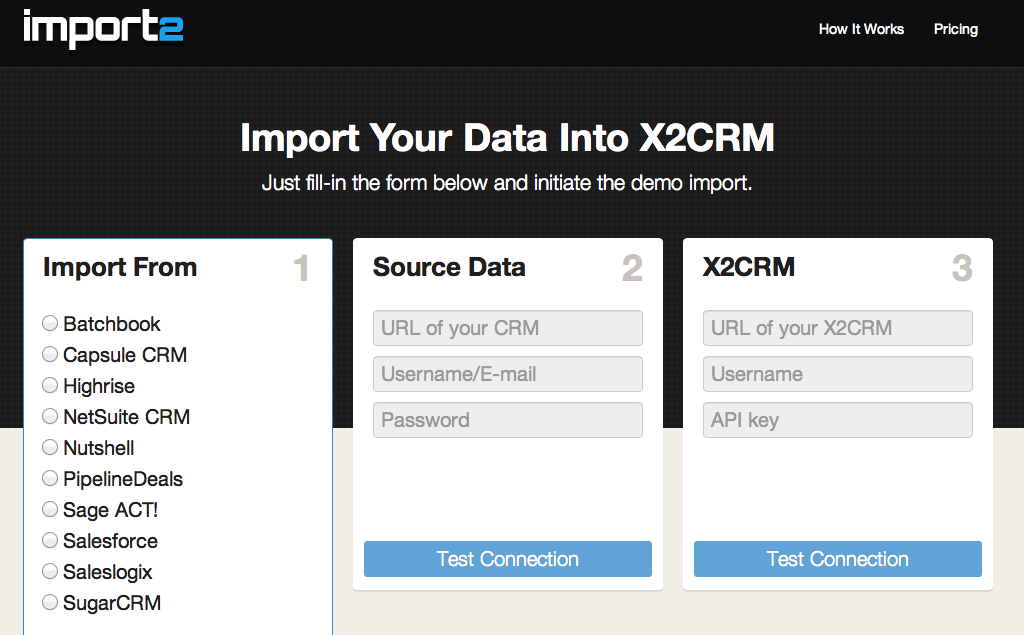Select Saleslogix as import source
The width and height of the screenshot is (1024, 635).
[x=50, y=572]
